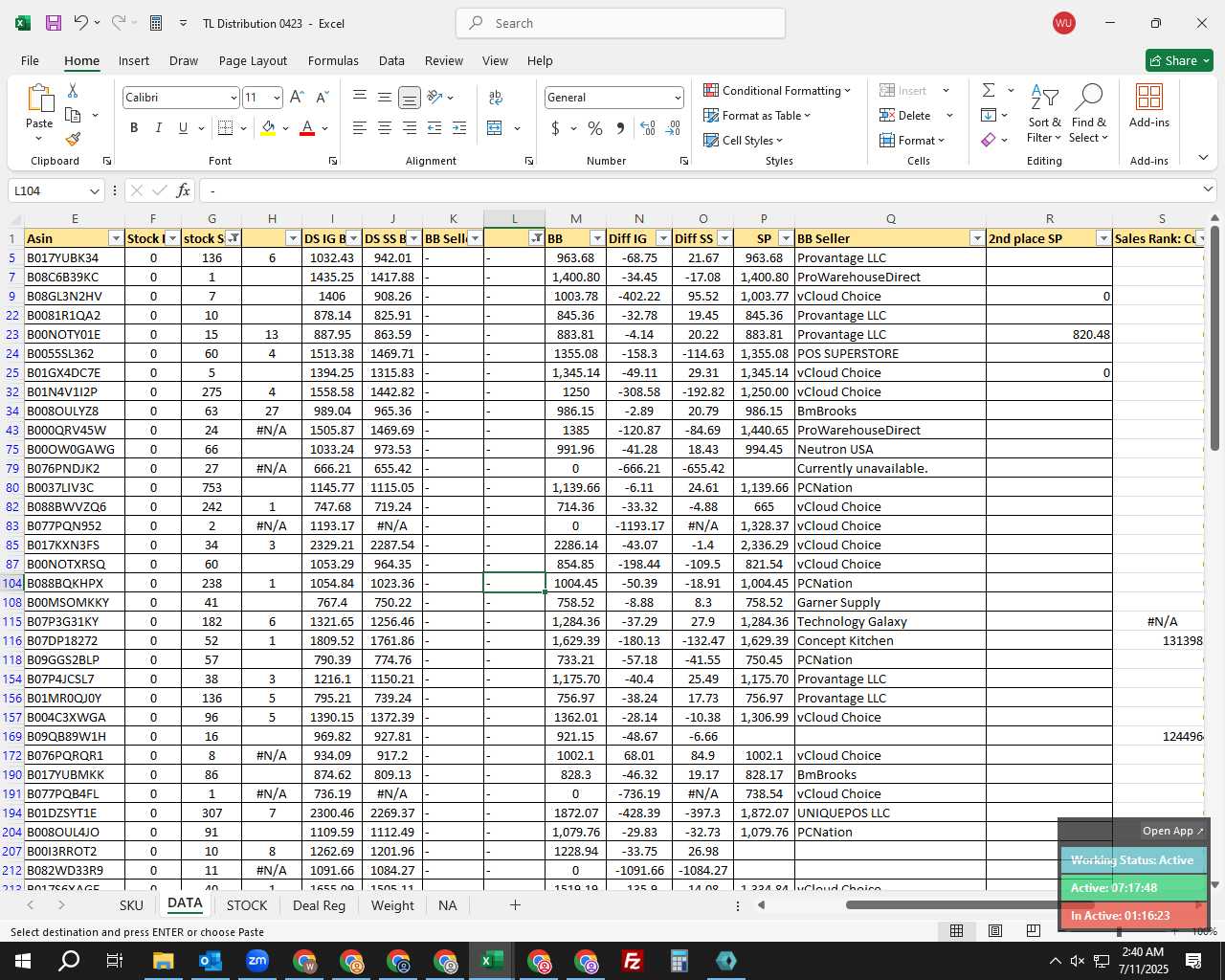The height and width of the screenshot is (980, 1225).
Task: Click the Undo arrow icon
Action: (x=81, y=23)
